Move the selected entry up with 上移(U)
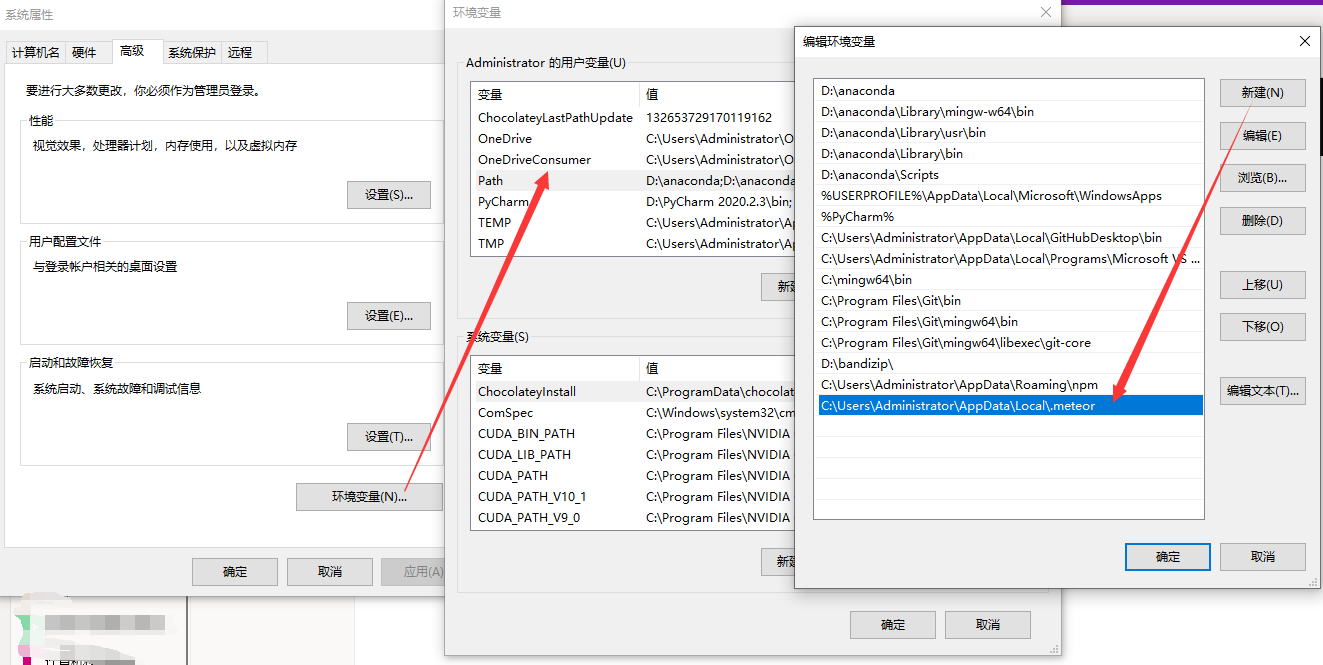Viewport: 1323px width, 665px height. point(1262,284)
